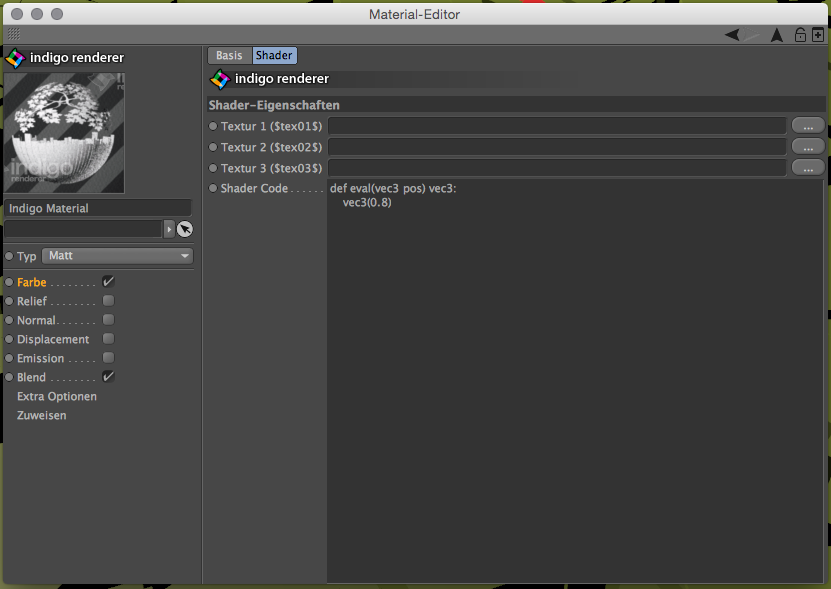This screenshot has height=589, width=831.
Task: Click the Zuweisen entry
Action: pos(42,415)
